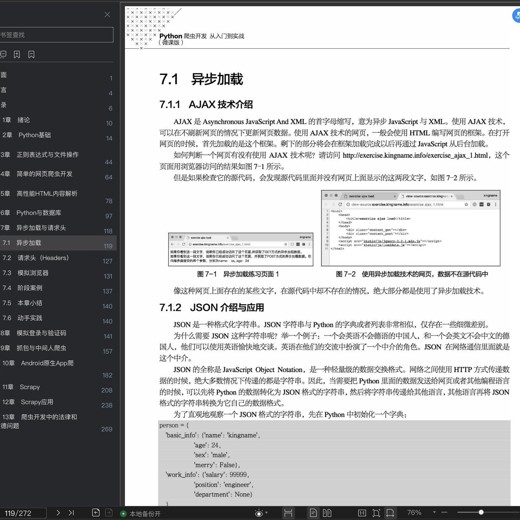Click the 7.1.2 JSON 介绍与应用 heading

212,307
